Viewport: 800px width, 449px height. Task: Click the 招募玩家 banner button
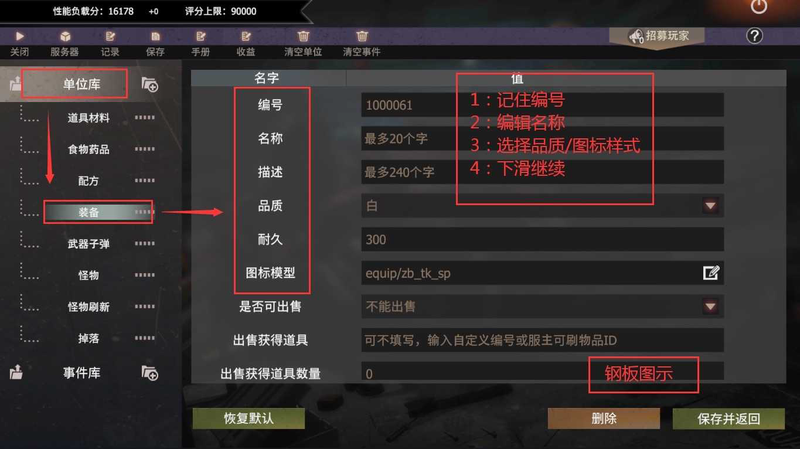[x=657, y=36]
